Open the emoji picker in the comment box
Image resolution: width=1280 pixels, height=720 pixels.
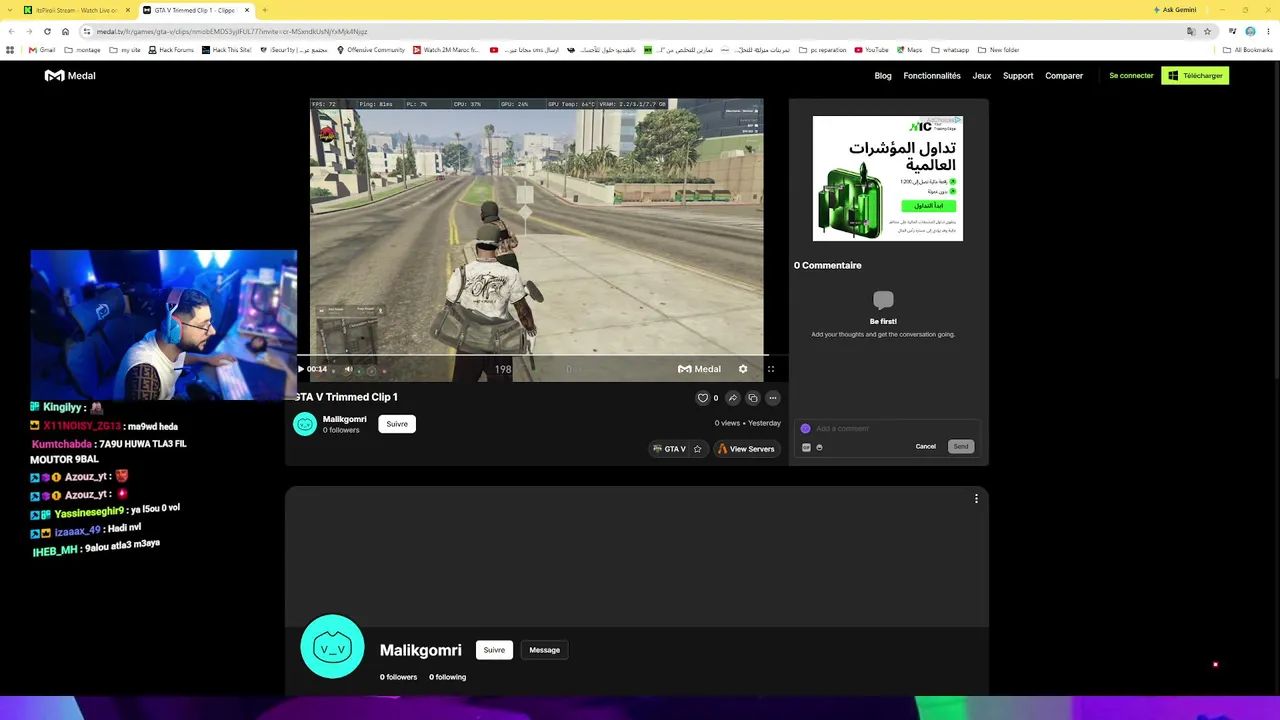(x=819, y=447)
